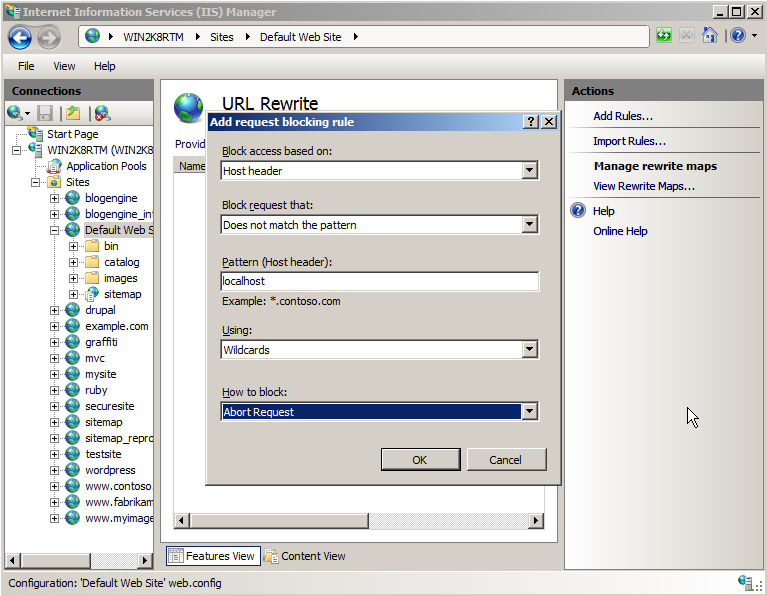Open the 'How to block' dropdown
Image resolution: width=767 pixels, height=596 pixels.
(530, 412)
